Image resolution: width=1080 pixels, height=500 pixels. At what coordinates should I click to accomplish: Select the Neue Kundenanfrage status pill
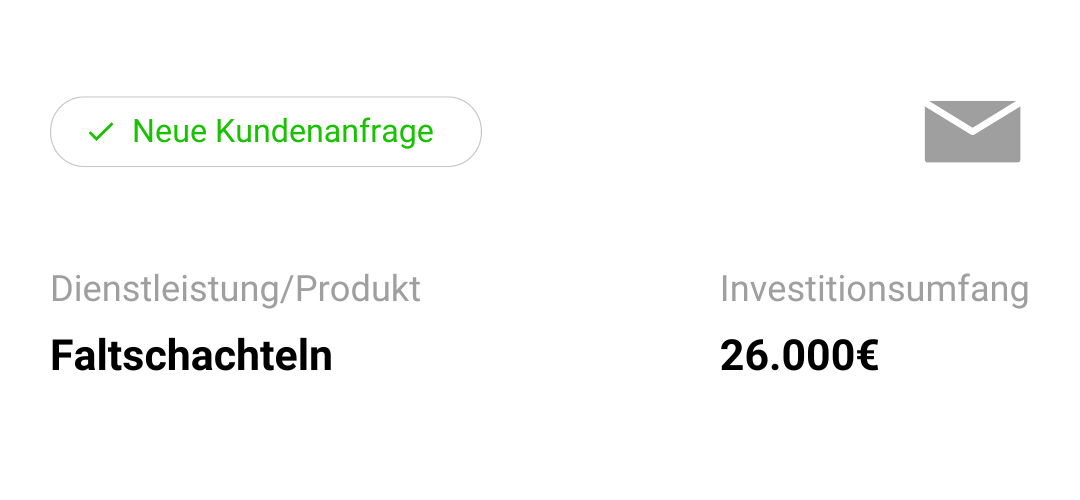pyautogui.click(x=266, y=132)
